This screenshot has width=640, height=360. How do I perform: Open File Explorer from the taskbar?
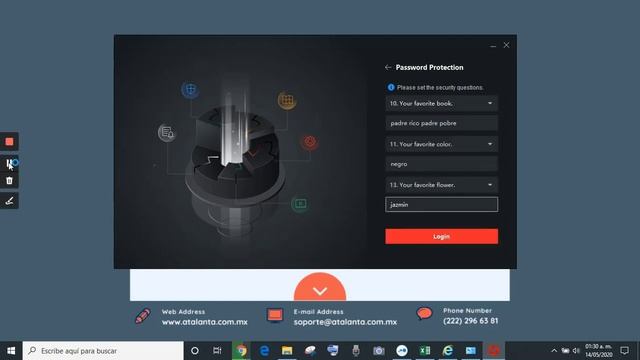point(287,351)
